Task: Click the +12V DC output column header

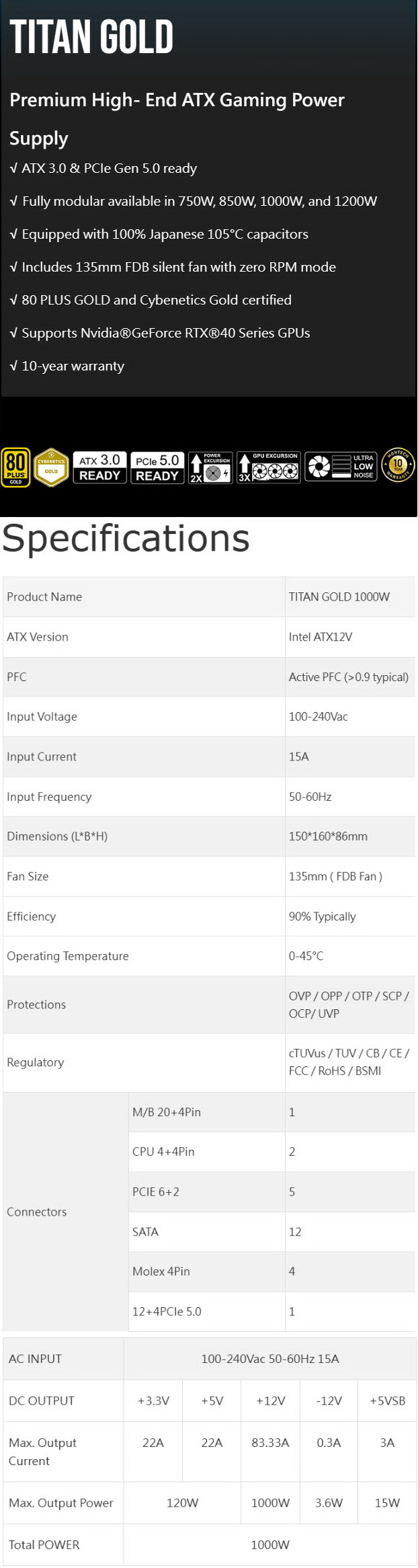Action: point(270,1401)
